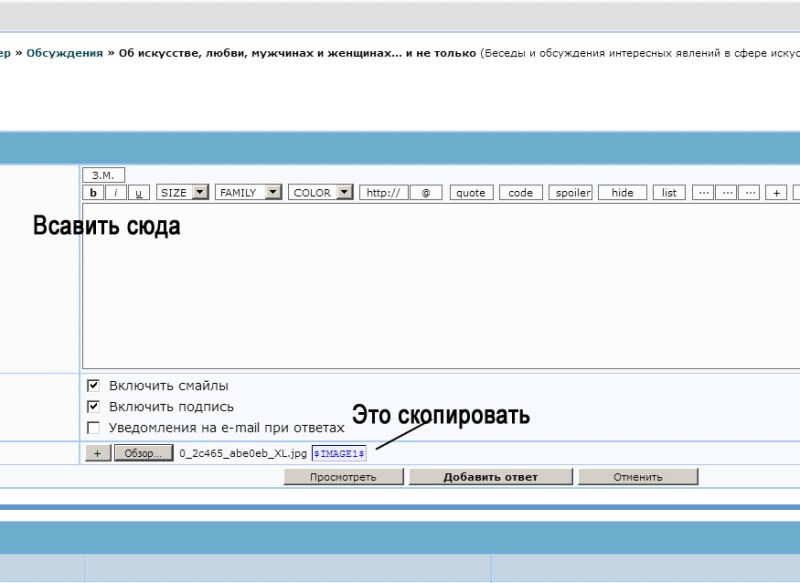The image size is (800, 583).
Task: Insert http:// link tag
Action: [382, 193]
